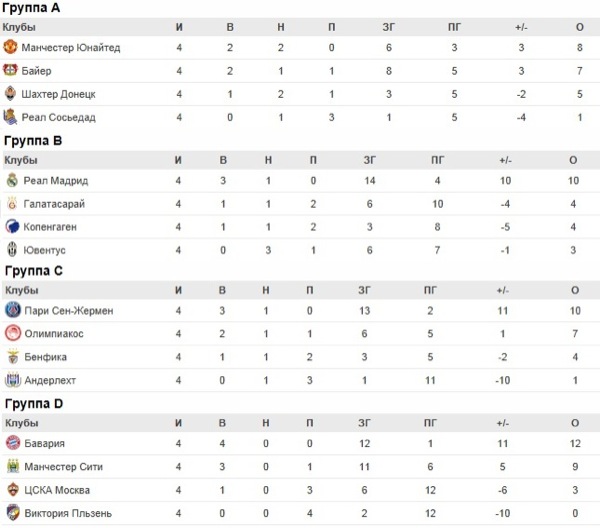Click the Manchester United club crest

click(x=13, y=47)
